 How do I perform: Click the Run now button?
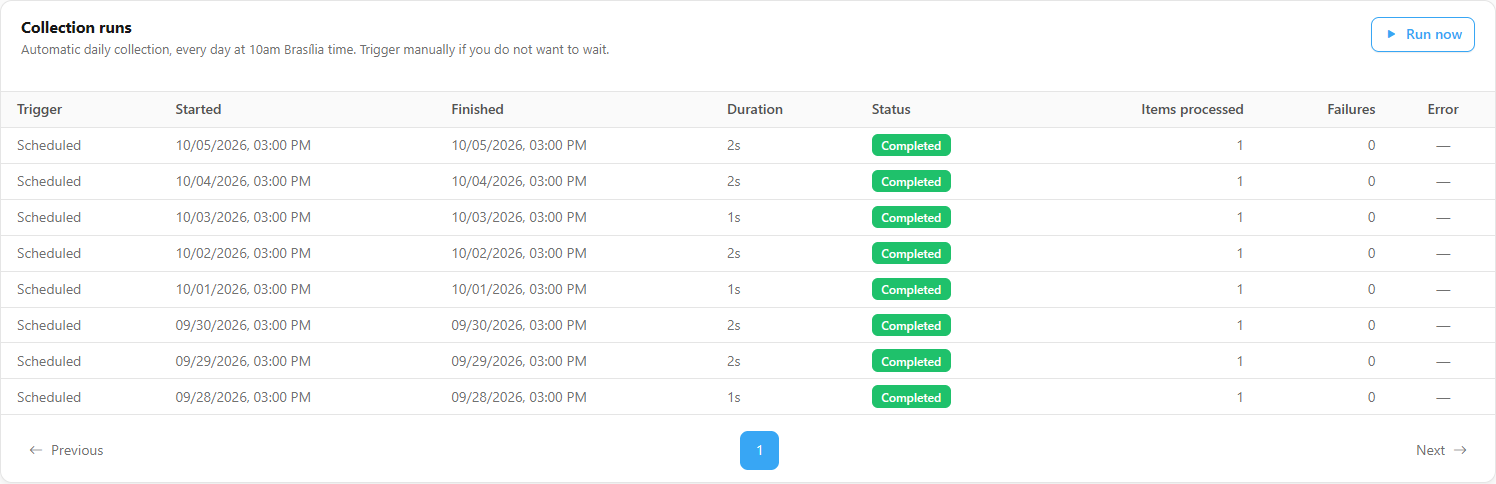pyautogui.click(x=1422, y=34)
